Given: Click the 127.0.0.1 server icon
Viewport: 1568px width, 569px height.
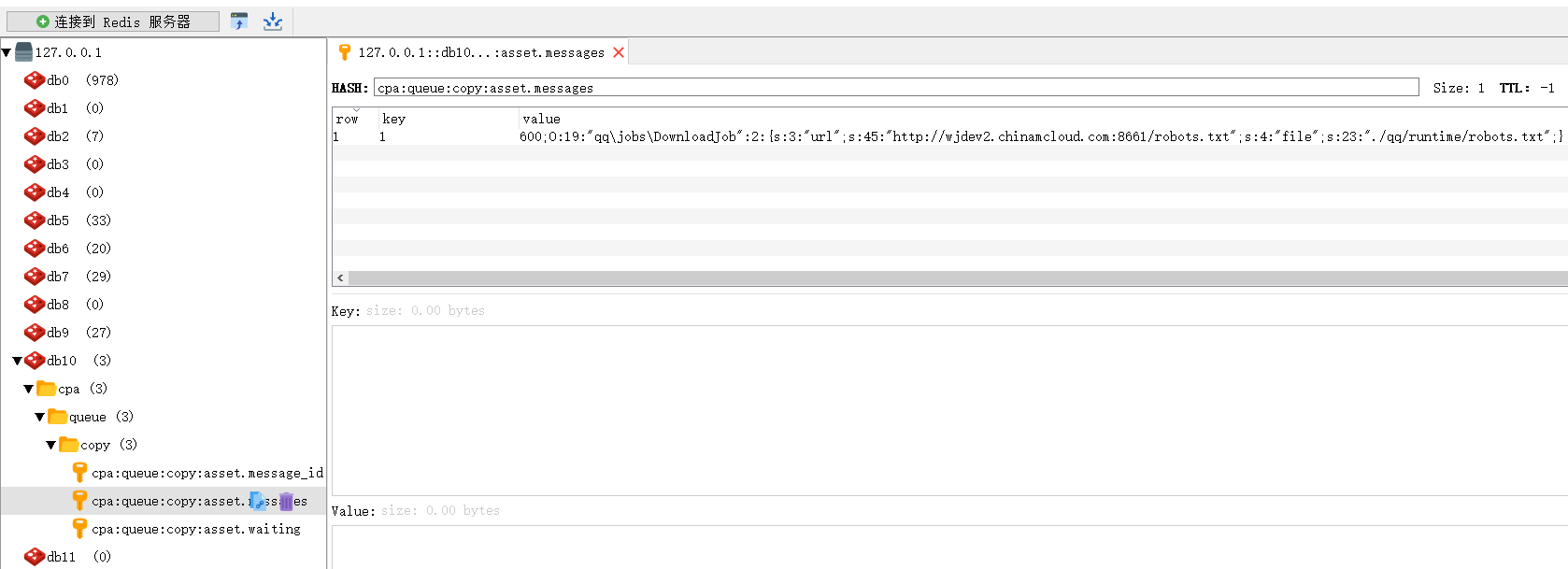Looking at the screenshot, I should (x=23, y=52).
